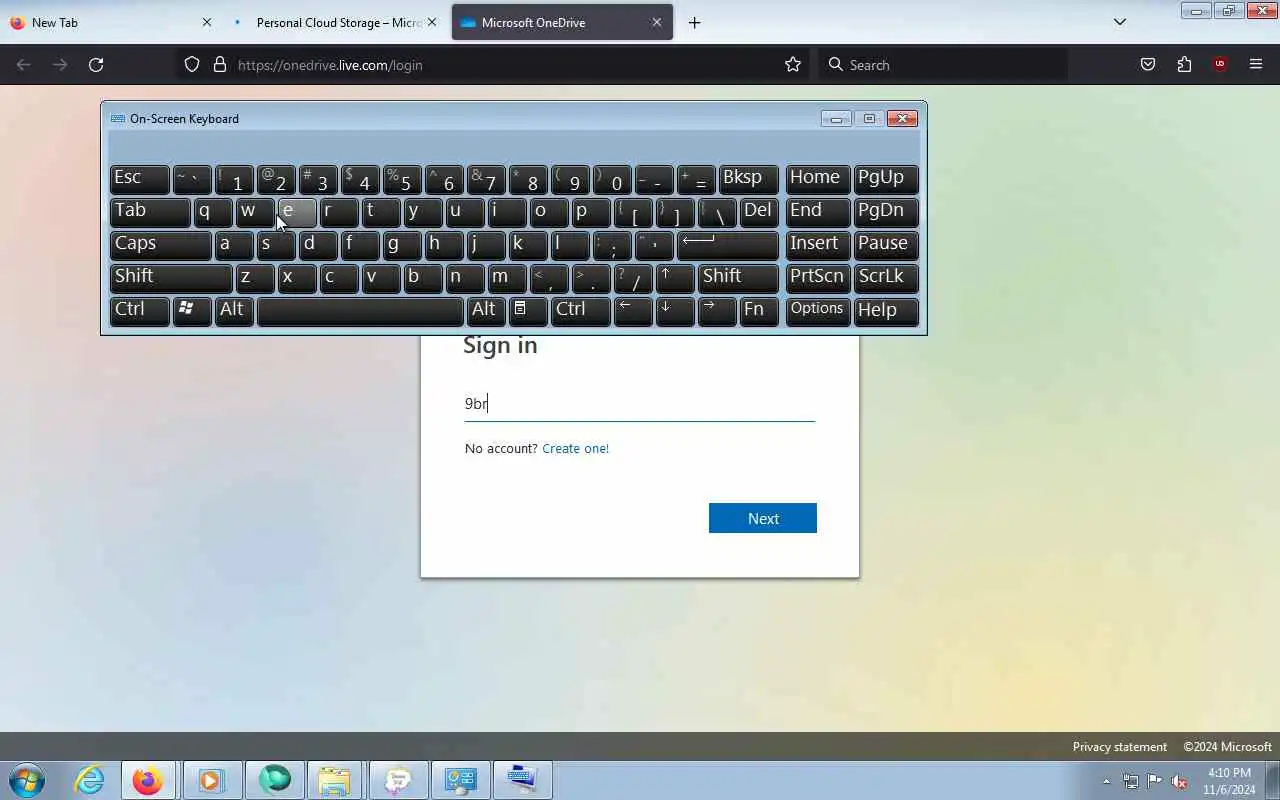Click the PrtScn key on keyboard

click(x=817, y=277)
